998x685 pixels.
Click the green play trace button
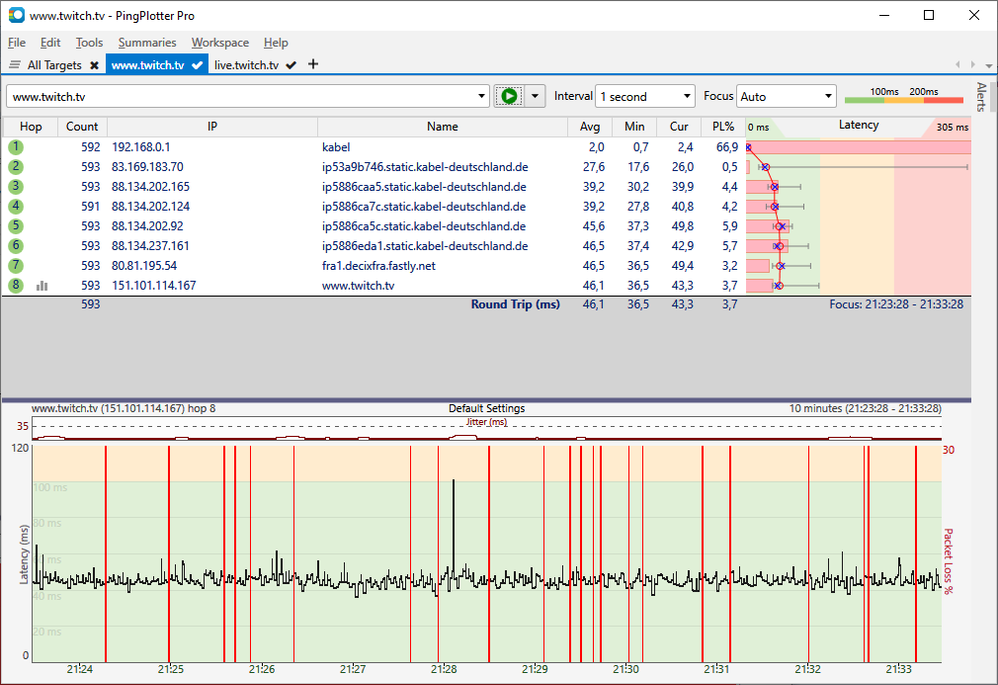tap(509, 96)
